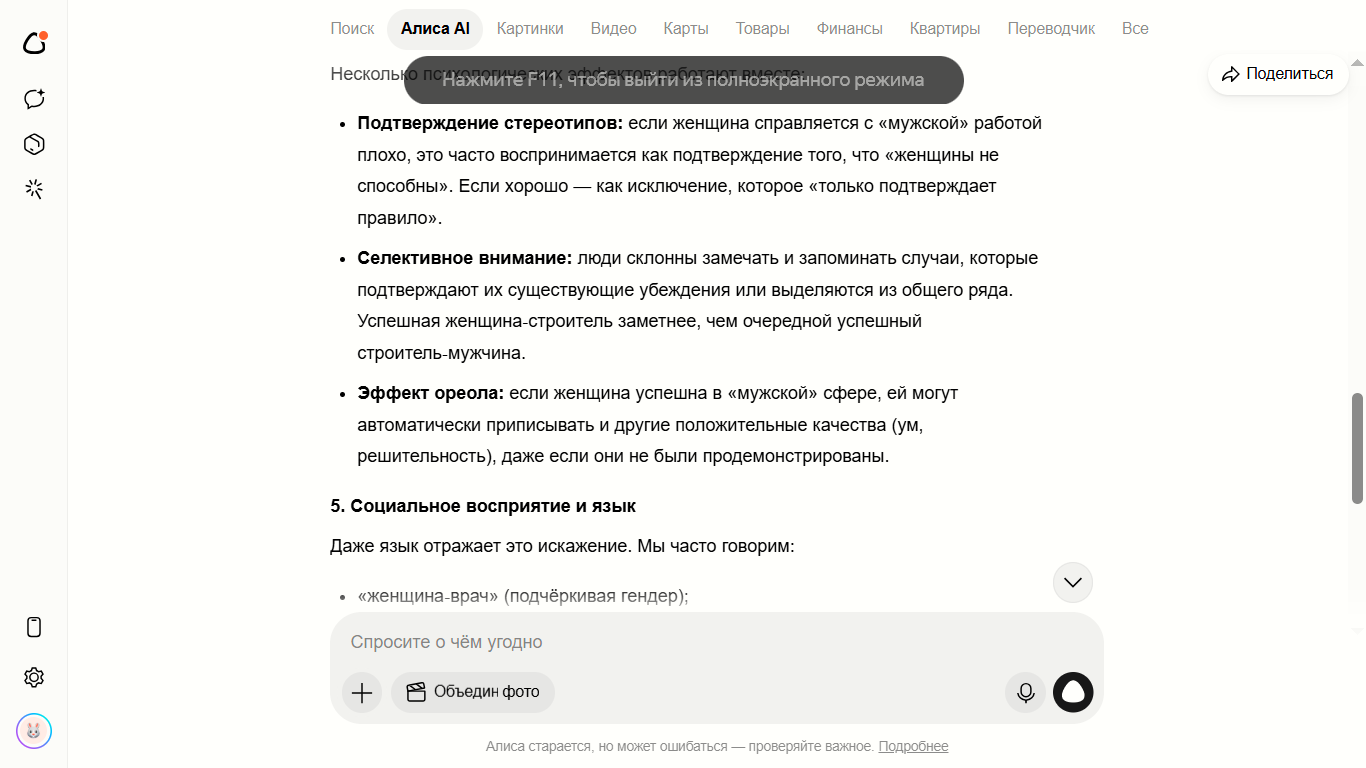The image size is (1366, 768).
Task: Open the Карты tab
Action: pos(686,29)
